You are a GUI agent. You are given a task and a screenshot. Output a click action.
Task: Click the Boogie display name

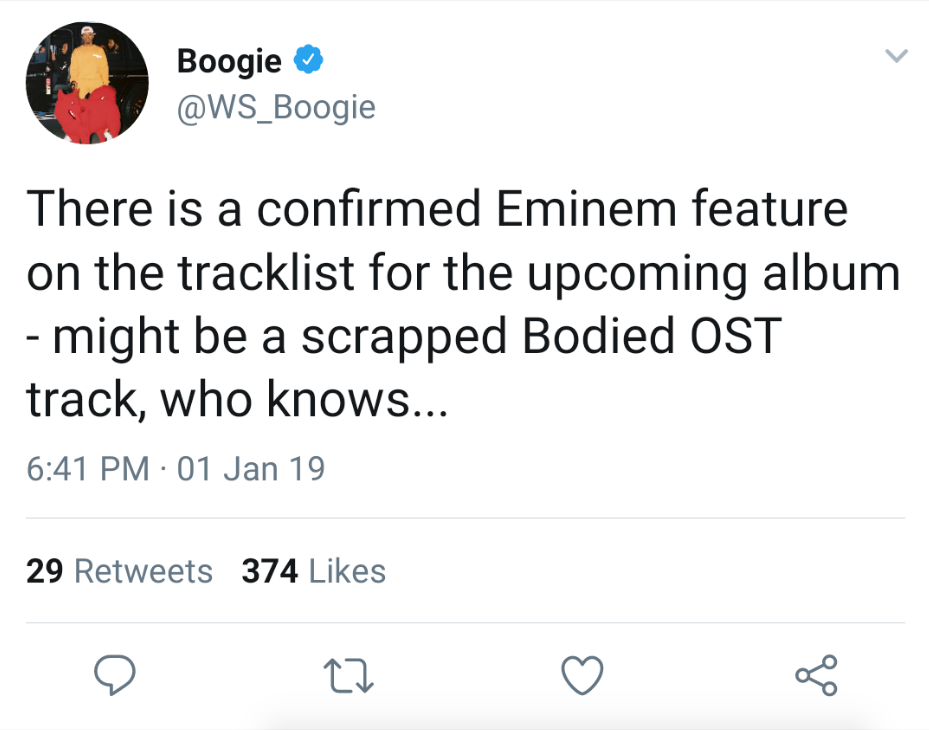click(x=229, y=62)
